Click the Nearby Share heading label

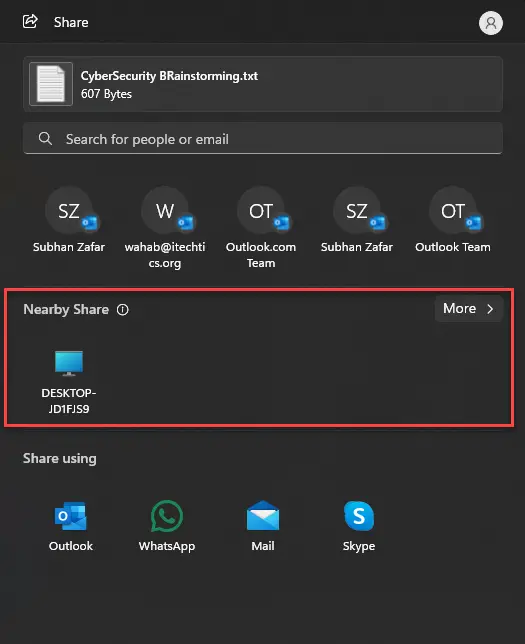(66, 309)
